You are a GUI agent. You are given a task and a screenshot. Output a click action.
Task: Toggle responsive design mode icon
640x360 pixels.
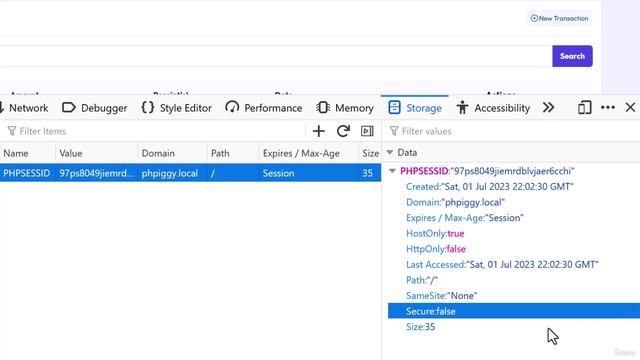(x=584, y=108)
